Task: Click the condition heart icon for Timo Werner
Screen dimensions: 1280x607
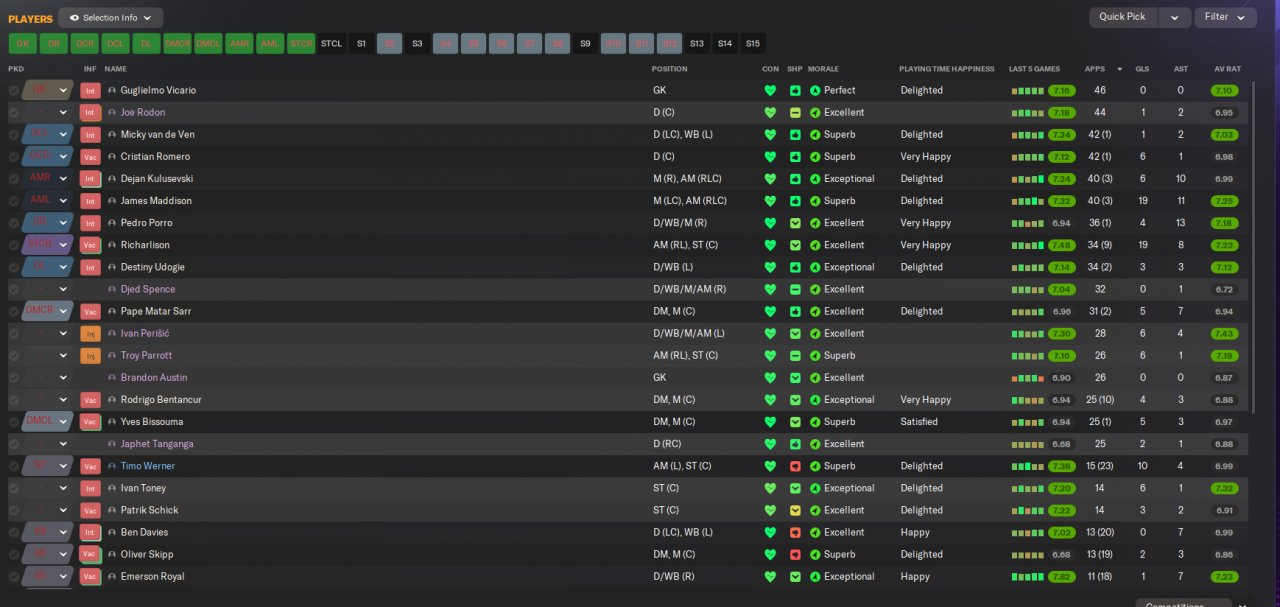Action: coord(770,466)
